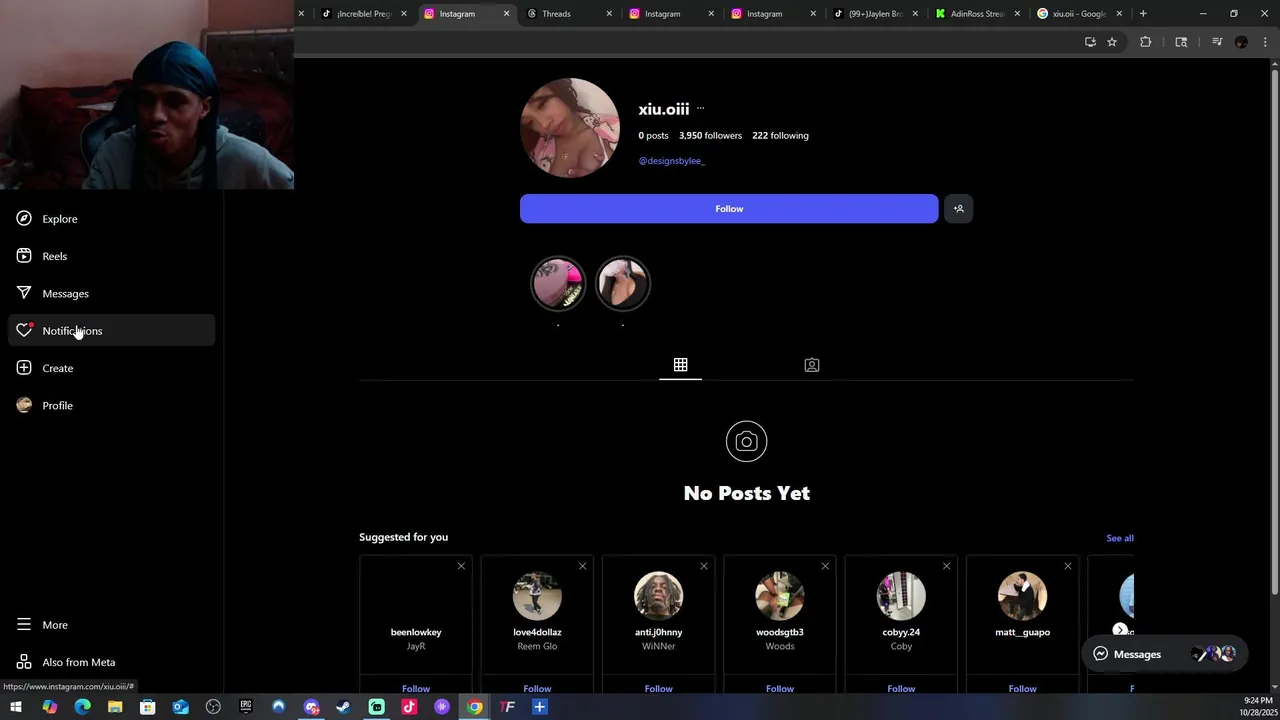Follow cobyy.24 from suggestions
Image resolution: width=1280 pixels, height=720 pixels.
(x=901, y=688)
